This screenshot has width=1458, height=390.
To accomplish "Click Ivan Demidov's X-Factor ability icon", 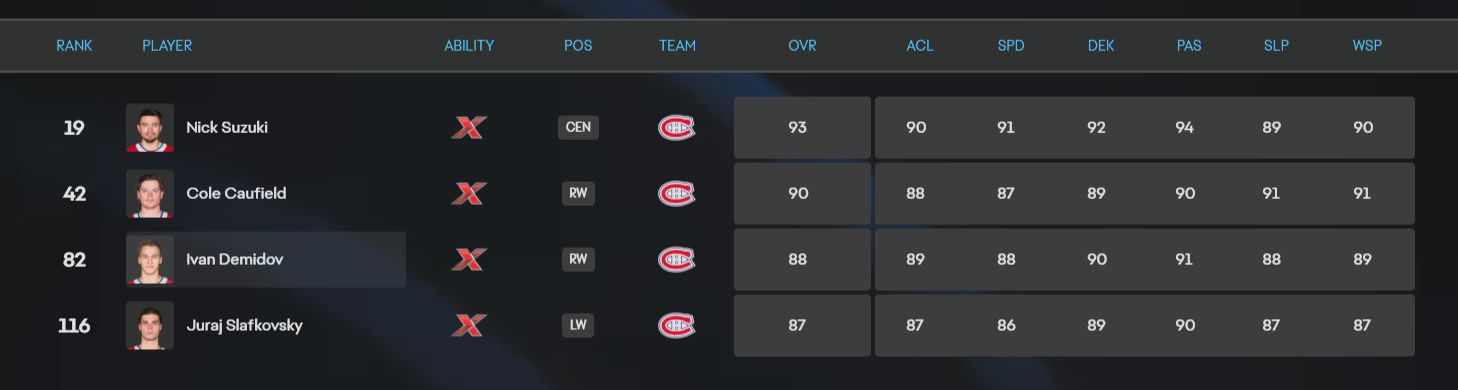I will [x=469, y=259].
